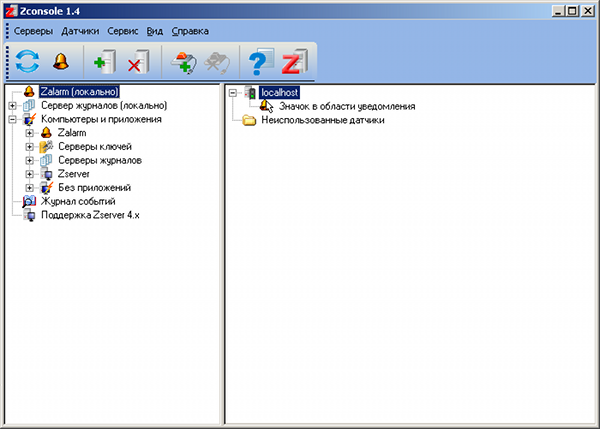Select Сервер журналов (локально) label
Image resolution: width=600 pixels, height=429 pixels.
click(x=104, y=105)
